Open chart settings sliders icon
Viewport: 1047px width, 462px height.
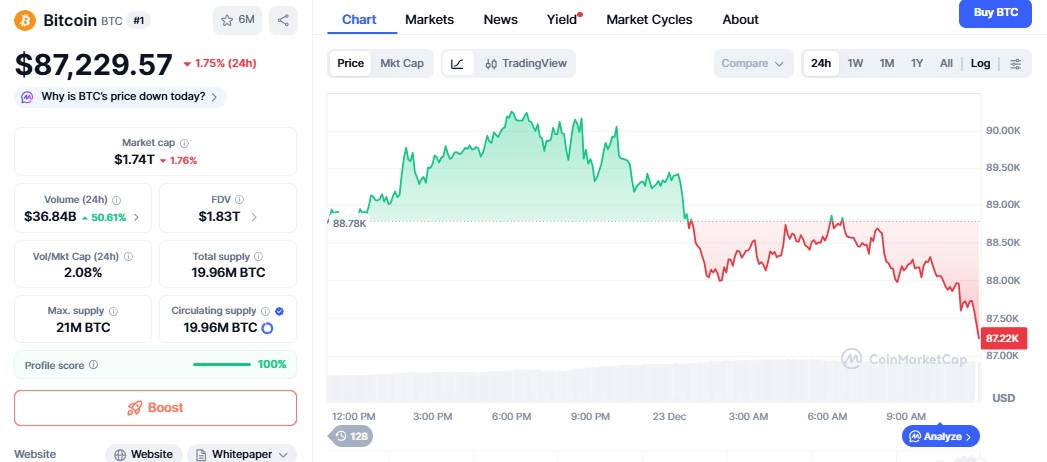[1016, 64]
